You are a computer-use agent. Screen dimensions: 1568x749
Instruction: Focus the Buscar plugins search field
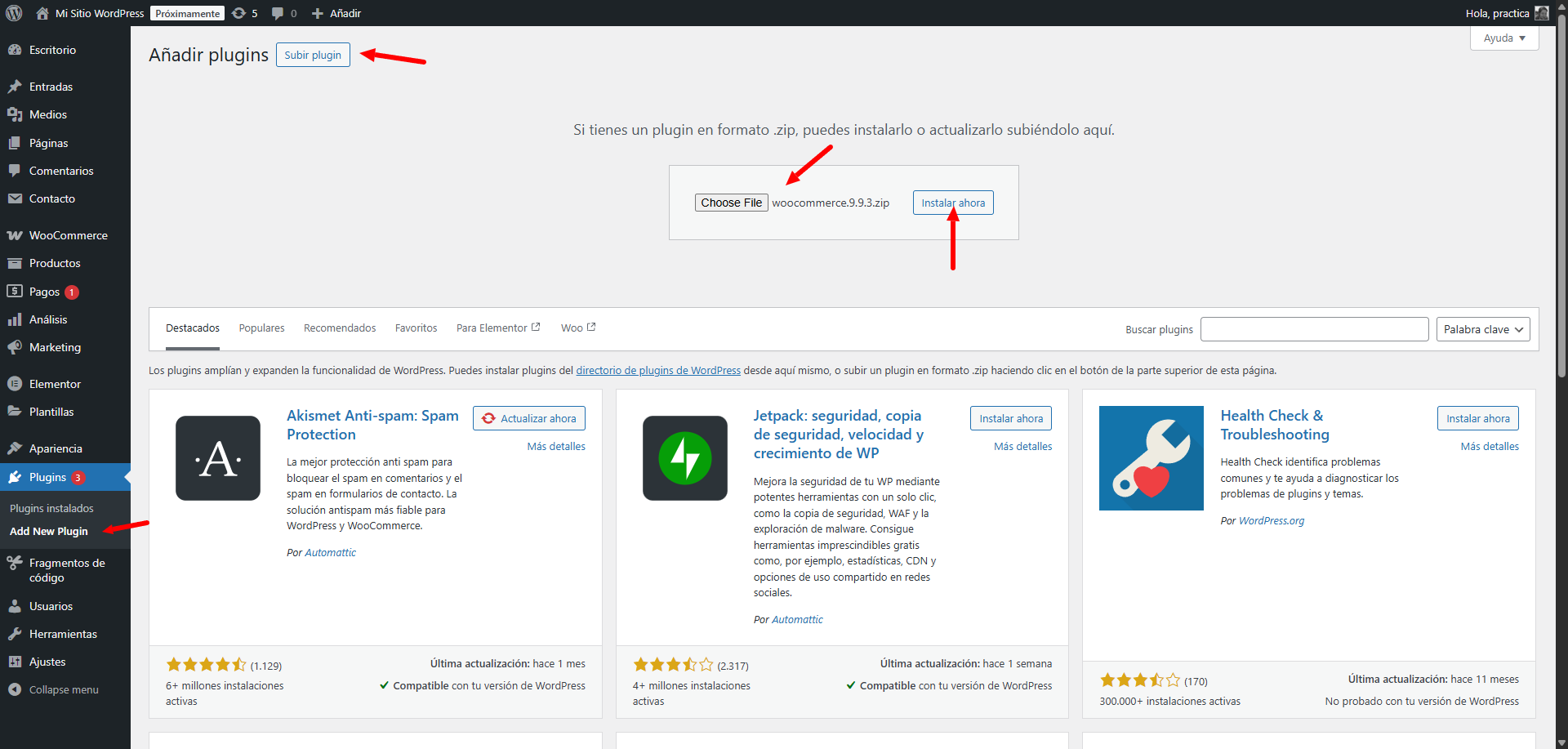1314,329
